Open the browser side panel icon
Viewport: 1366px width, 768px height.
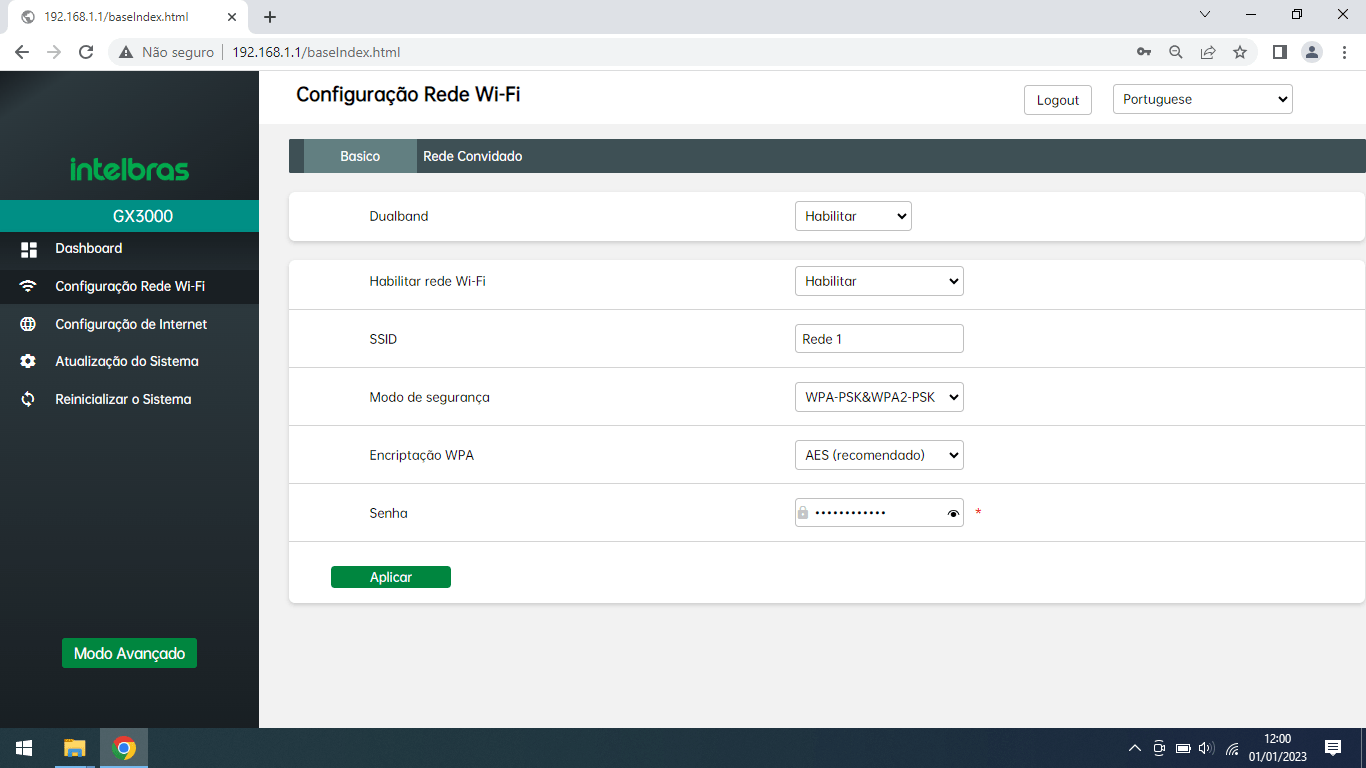pos(1279,52)
